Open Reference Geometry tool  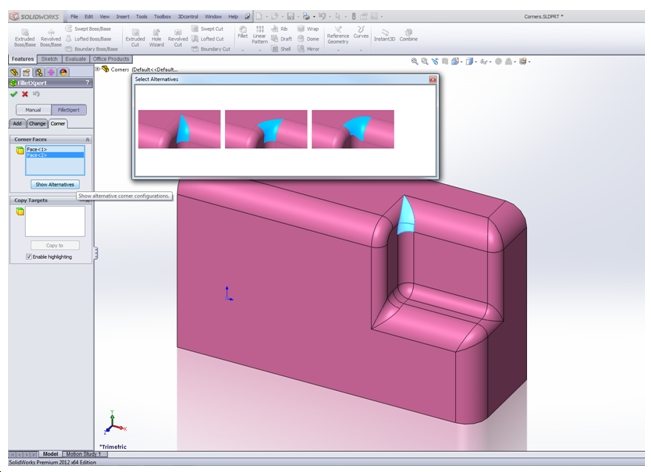[338, 37]
